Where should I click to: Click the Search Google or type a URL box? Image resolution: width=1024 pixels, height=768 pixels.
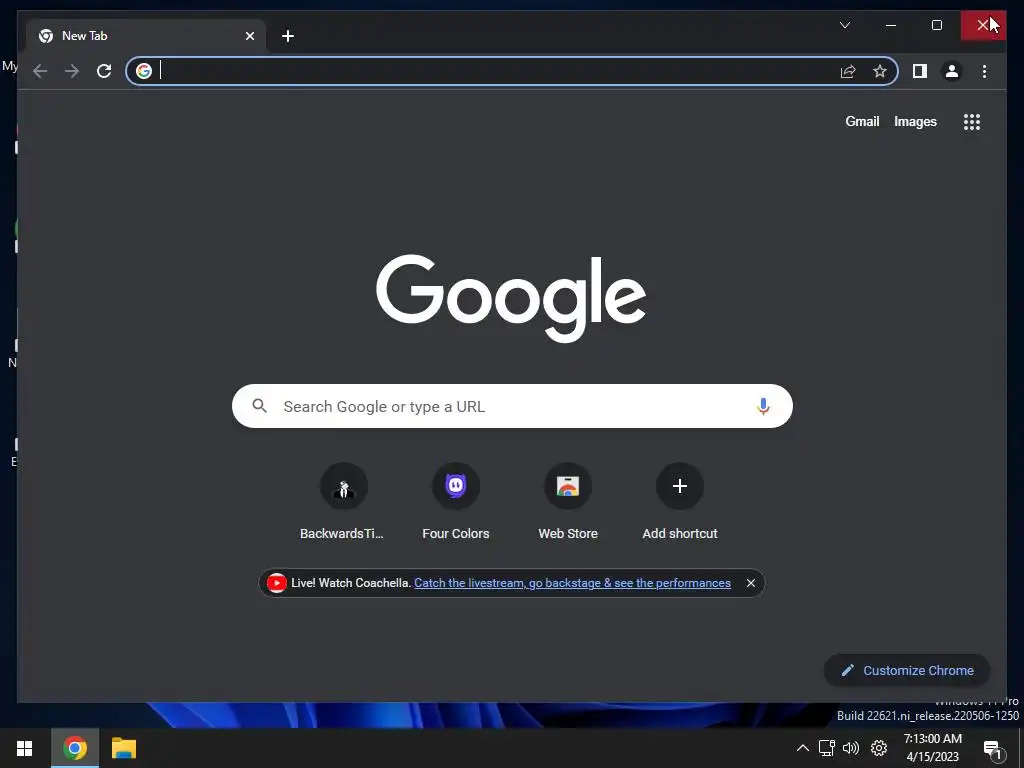512,406
